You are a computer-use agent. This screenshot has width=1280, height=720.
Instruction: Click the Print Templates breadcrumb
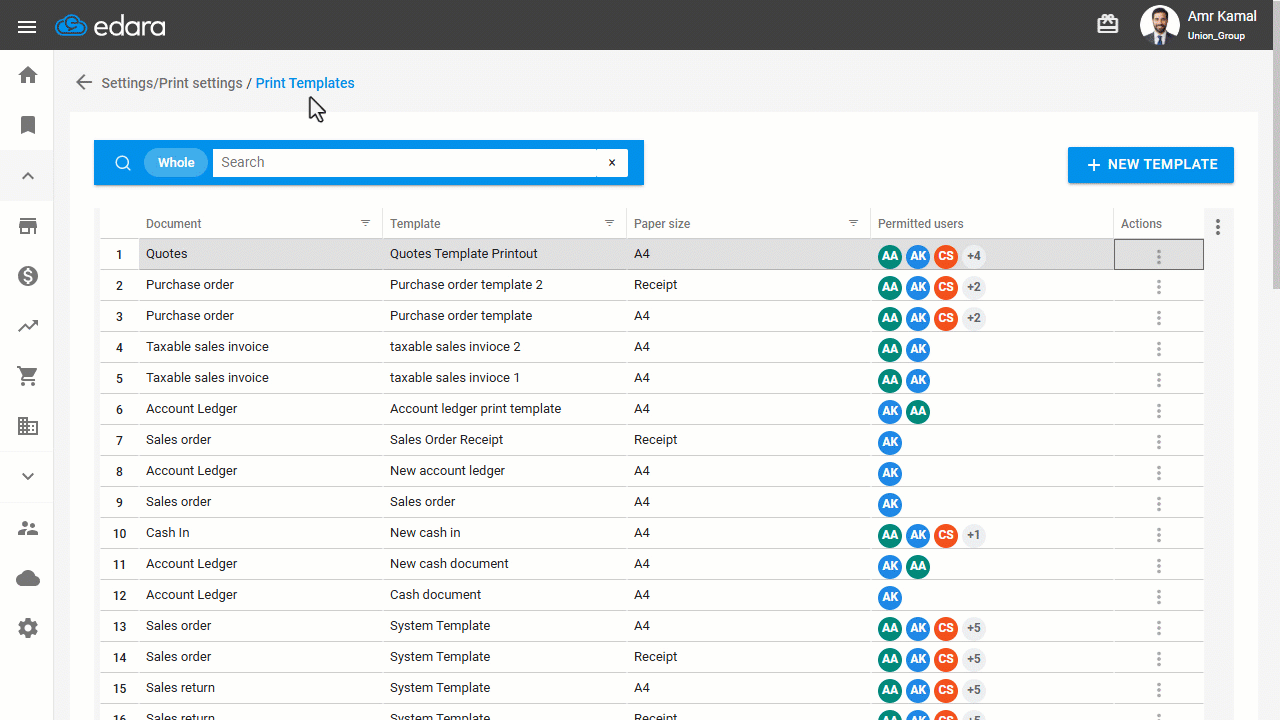pyautogui.click(x=305, y=83)
